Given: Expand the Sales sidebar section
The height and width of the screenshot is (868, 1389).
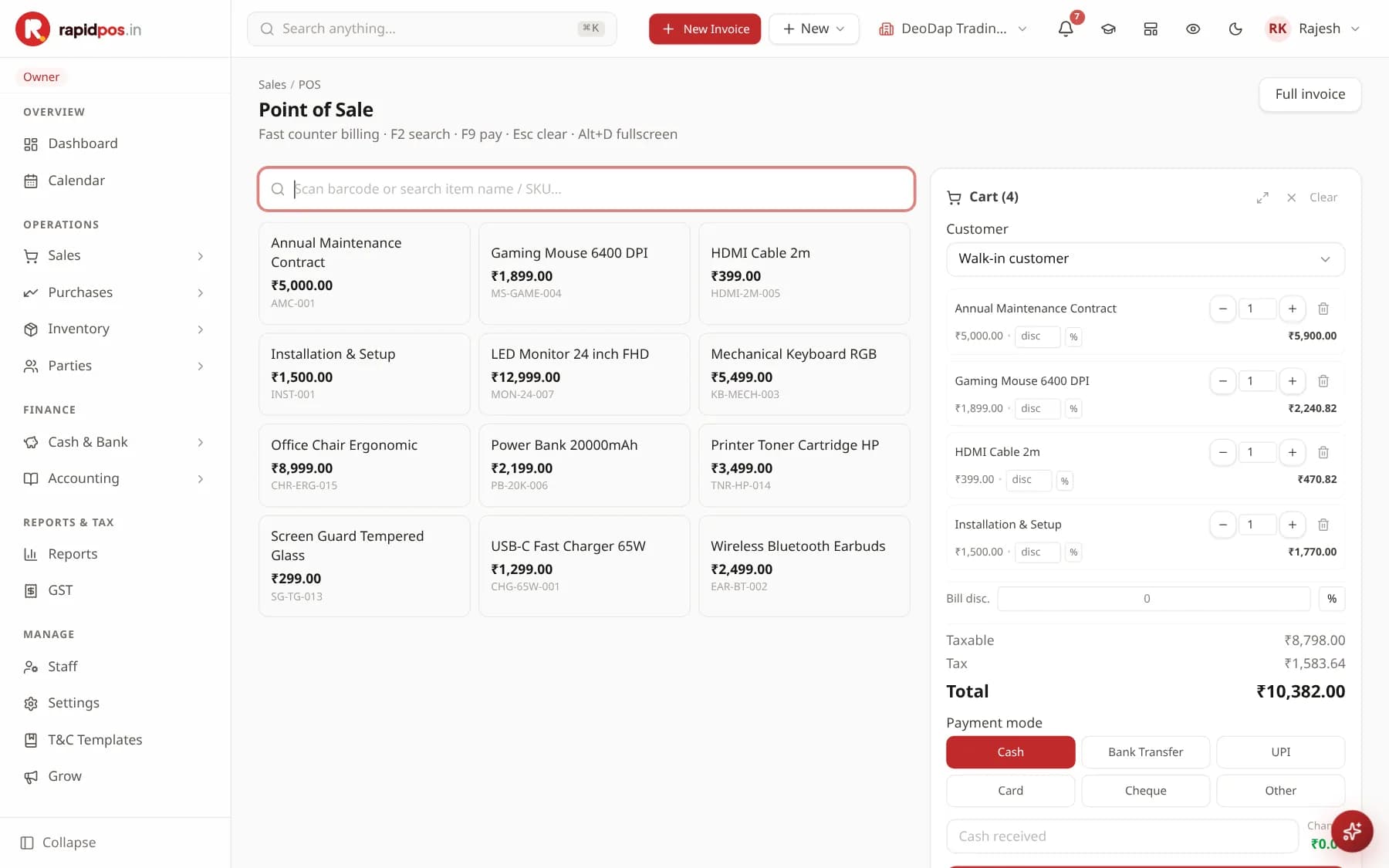Looking at the screenshot, I should (x=115, y=255).
